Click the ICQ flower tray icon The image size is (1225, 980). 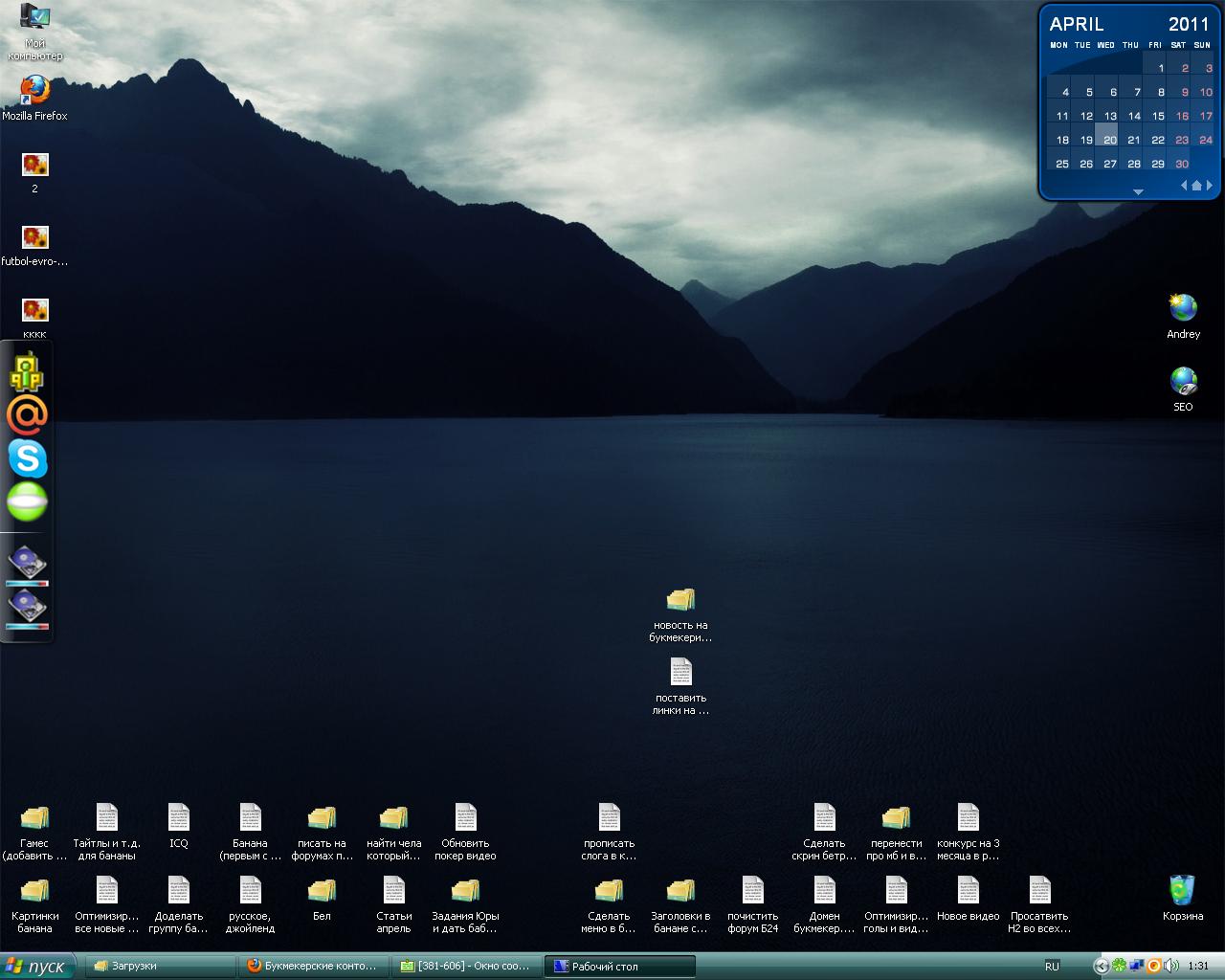[x=1119, y=966]
